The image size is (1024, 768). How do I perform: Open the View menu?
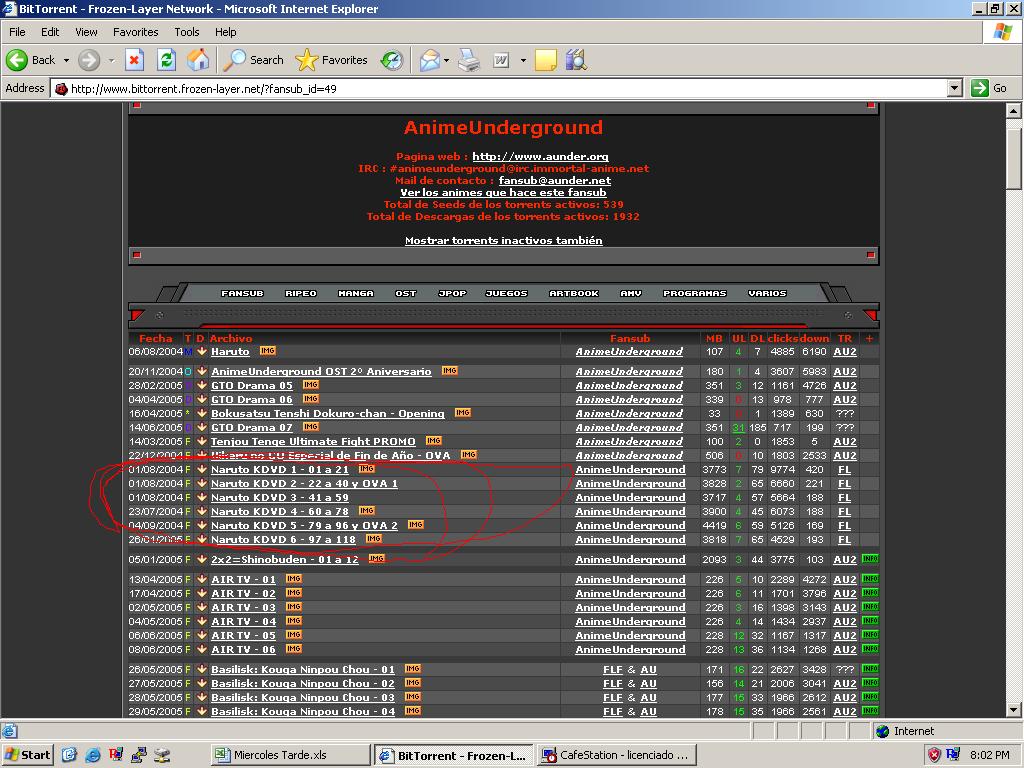point(86,32)
